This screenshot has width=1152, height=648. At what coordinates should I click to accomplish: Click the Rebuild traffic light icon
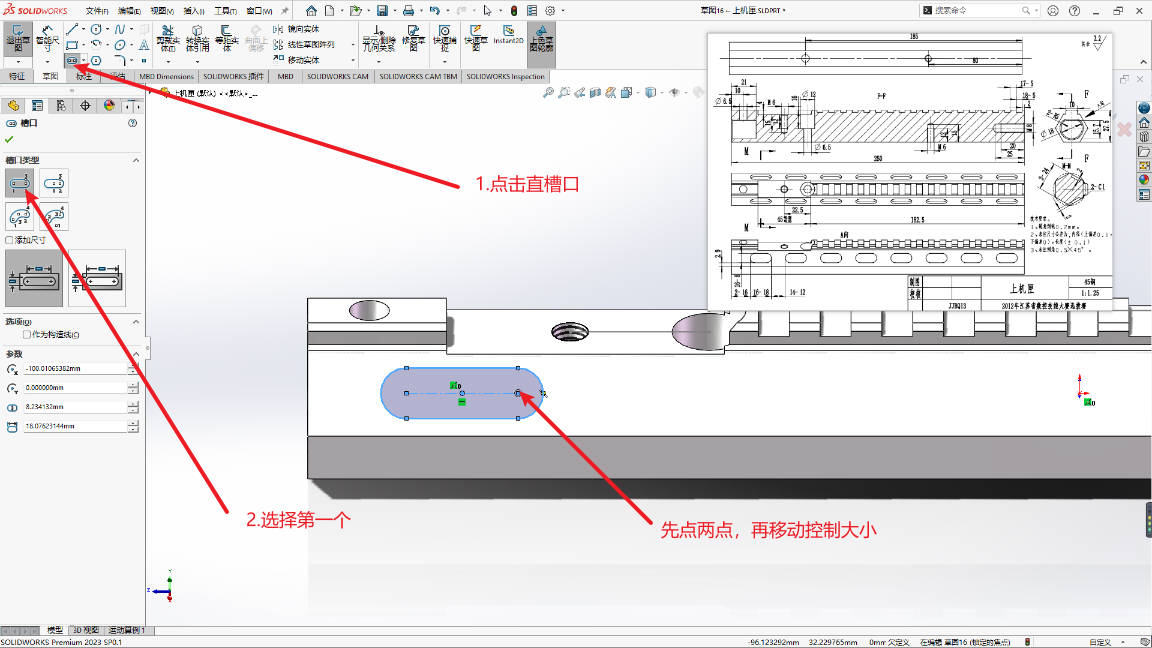(514, 10)
